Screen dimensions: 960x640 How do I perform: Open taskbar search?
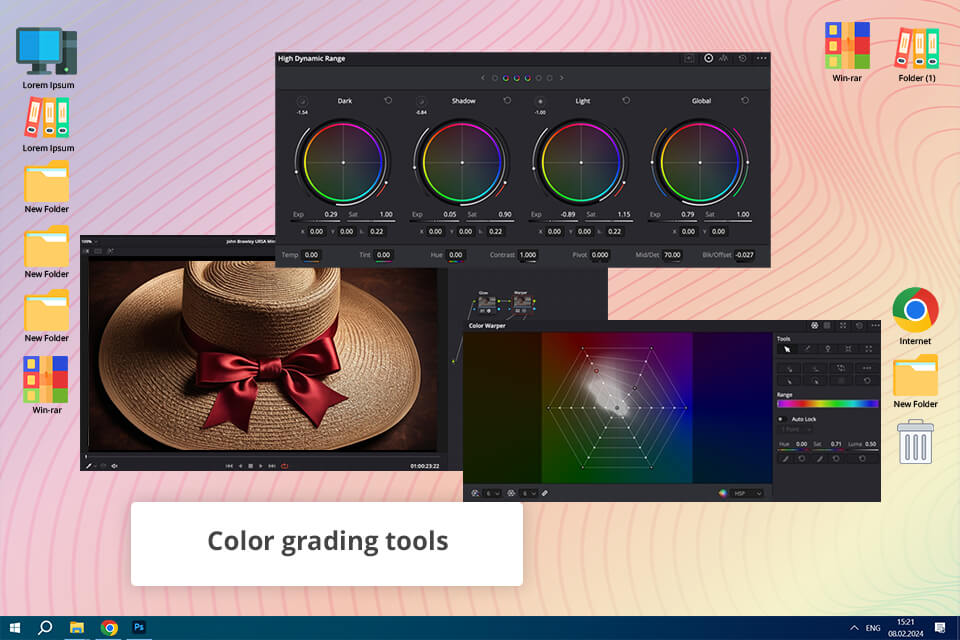pos(45,628)
